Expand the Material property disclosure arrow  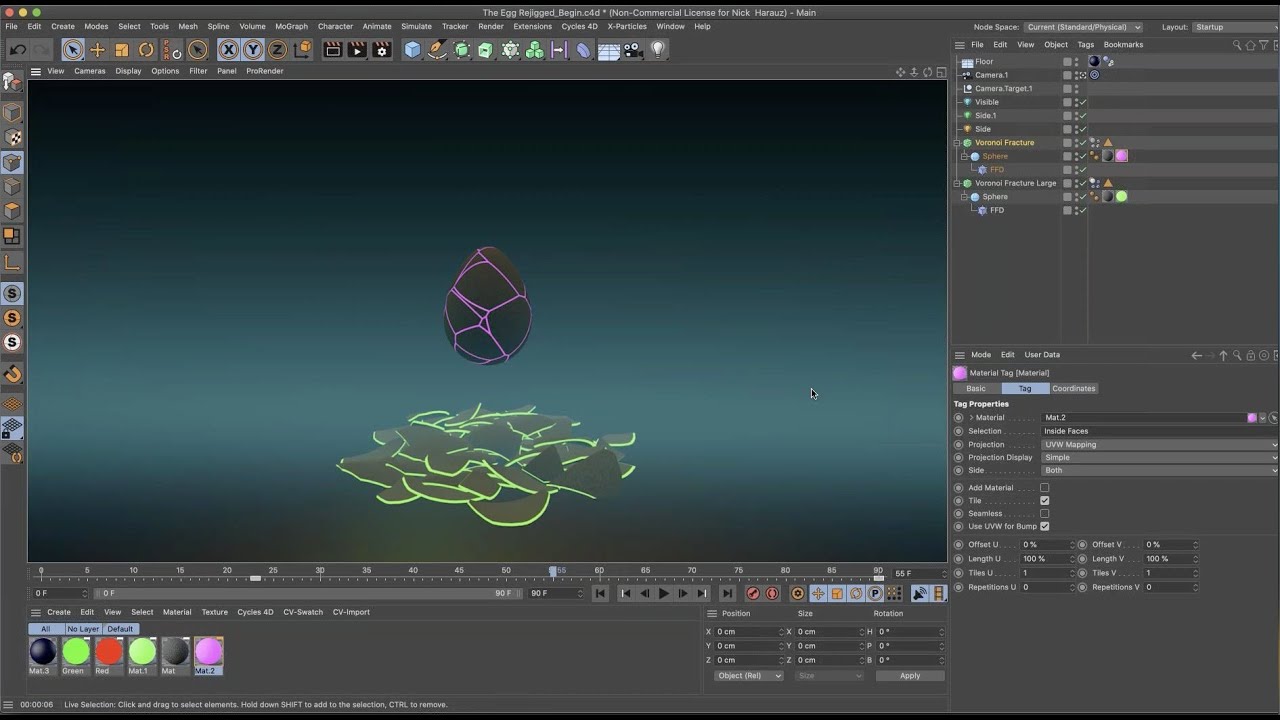(971, 418)
